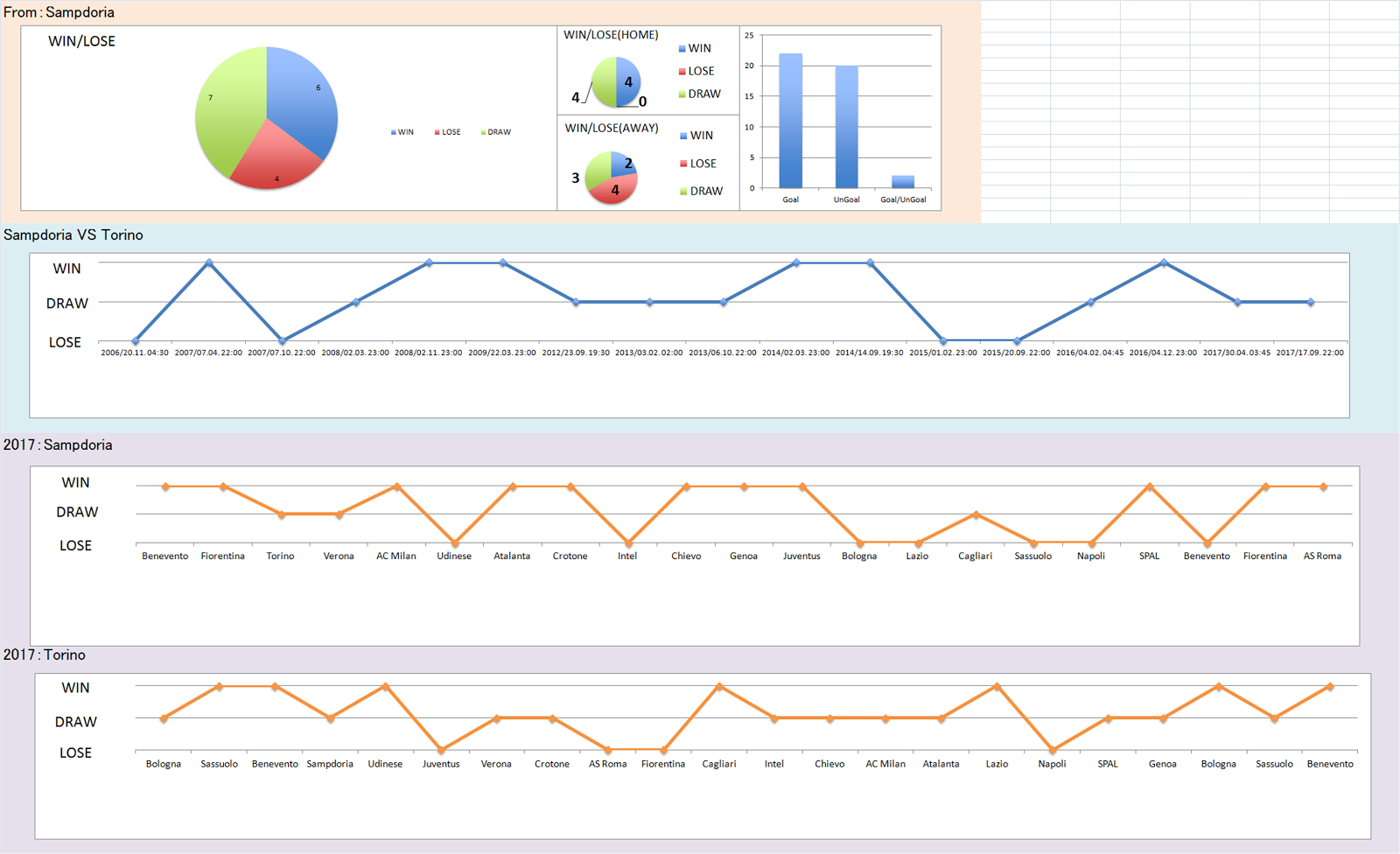
Task: Click Torino's Napoli match point
Action: [1052, 750]
